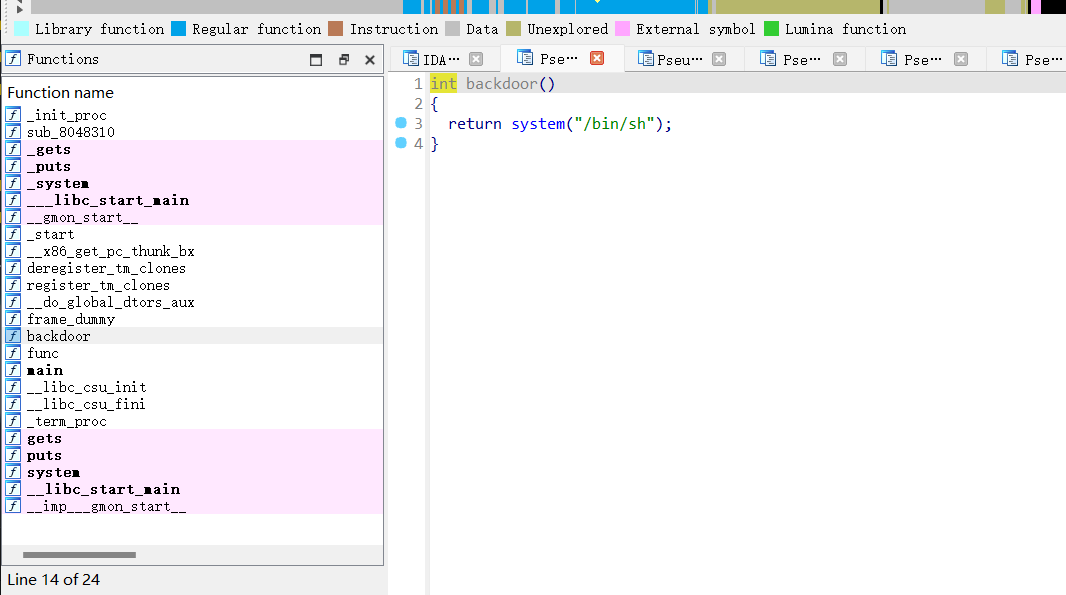Image resolution: width=1066 pixels, height=595 pixels.
Task: Click the 'Line 14 of 24' status text
Action: [54, 579]
